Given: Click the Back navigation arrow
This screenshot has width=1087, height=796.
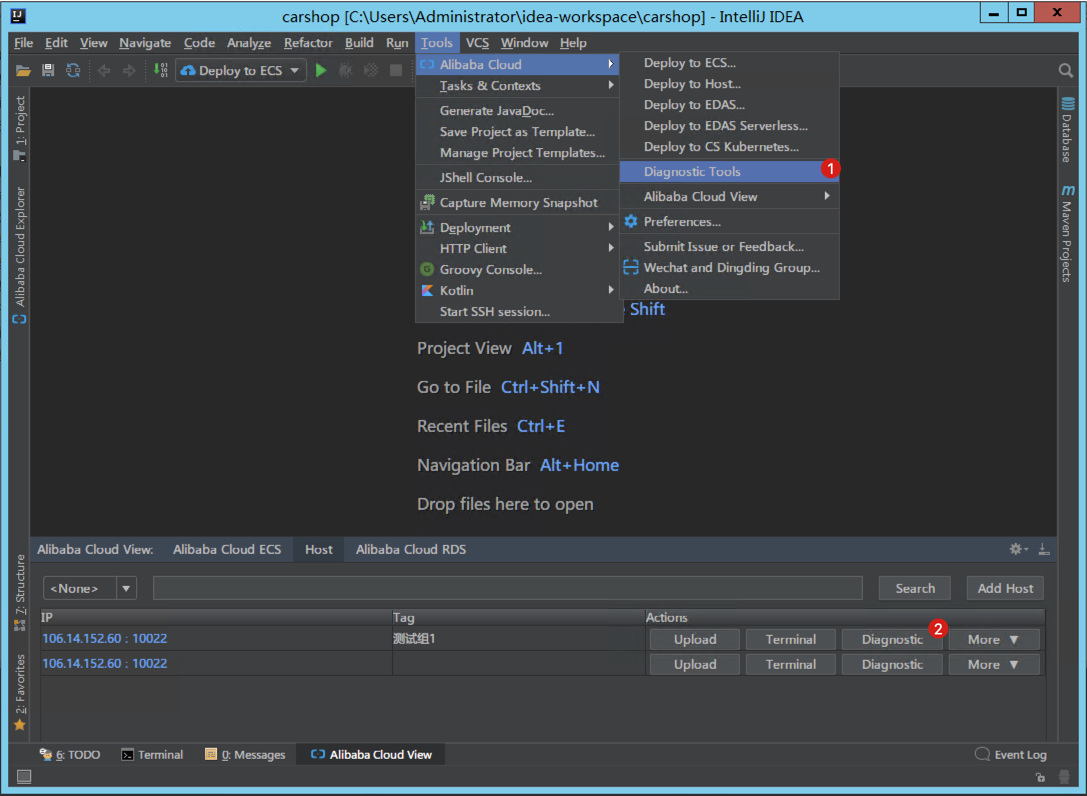Looking at the screenshot, I should (104, 70).
